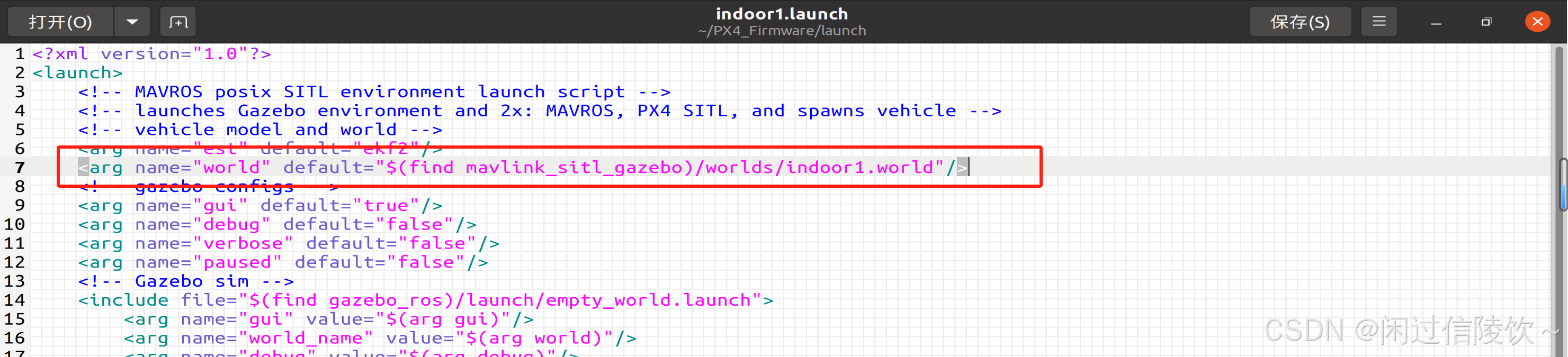Click the include empty_world.launch line
Viewport: 1568px width, 357px height.
(425, 300)
